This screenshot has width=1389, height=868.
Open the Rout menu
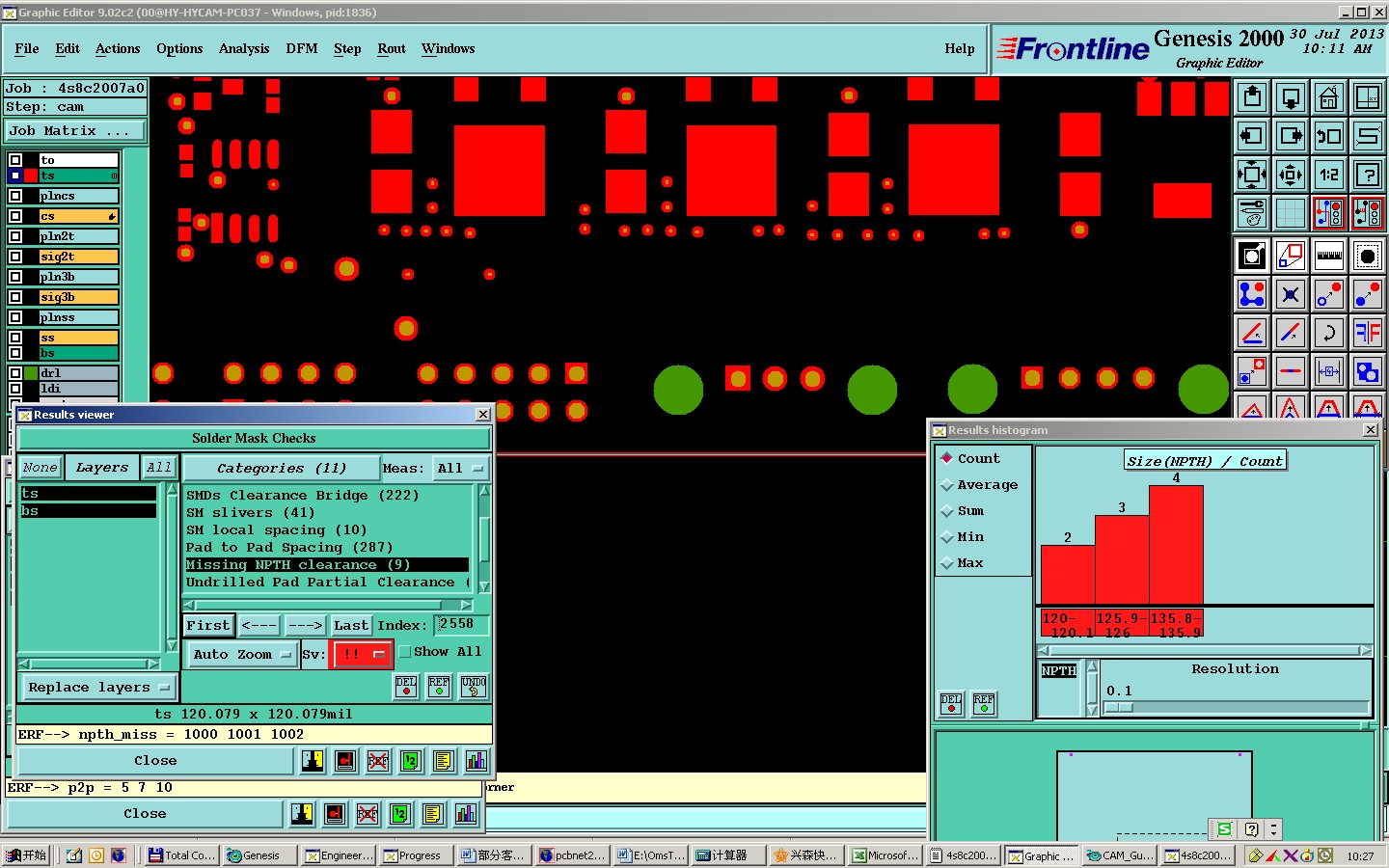pyautogui.click(x=392, y=48)
